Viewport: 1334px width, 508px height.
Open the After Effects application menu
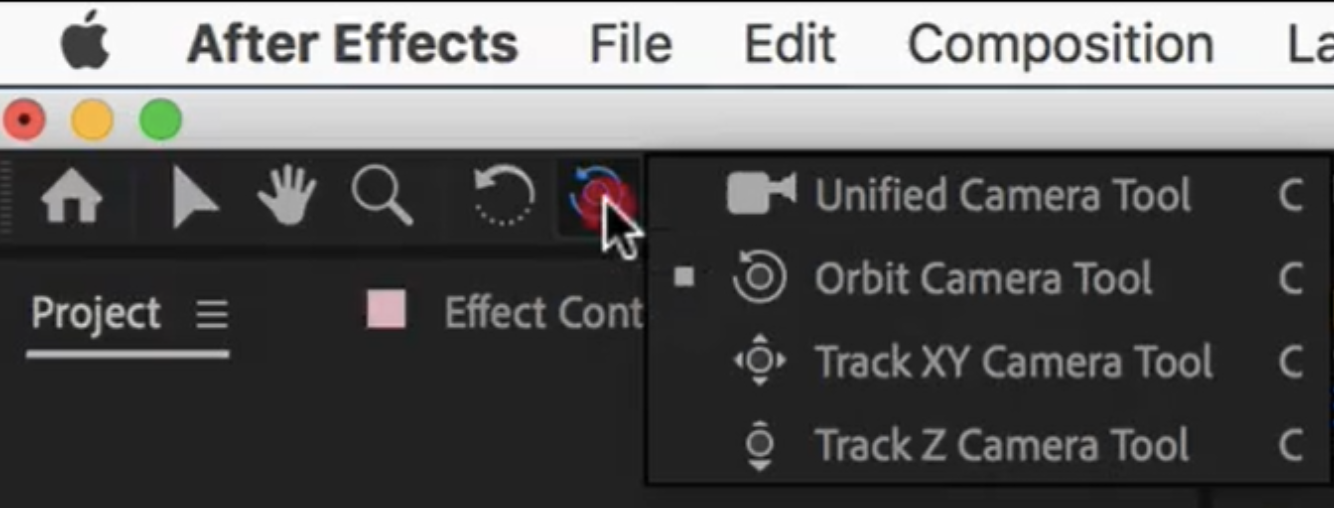[353, 44]
